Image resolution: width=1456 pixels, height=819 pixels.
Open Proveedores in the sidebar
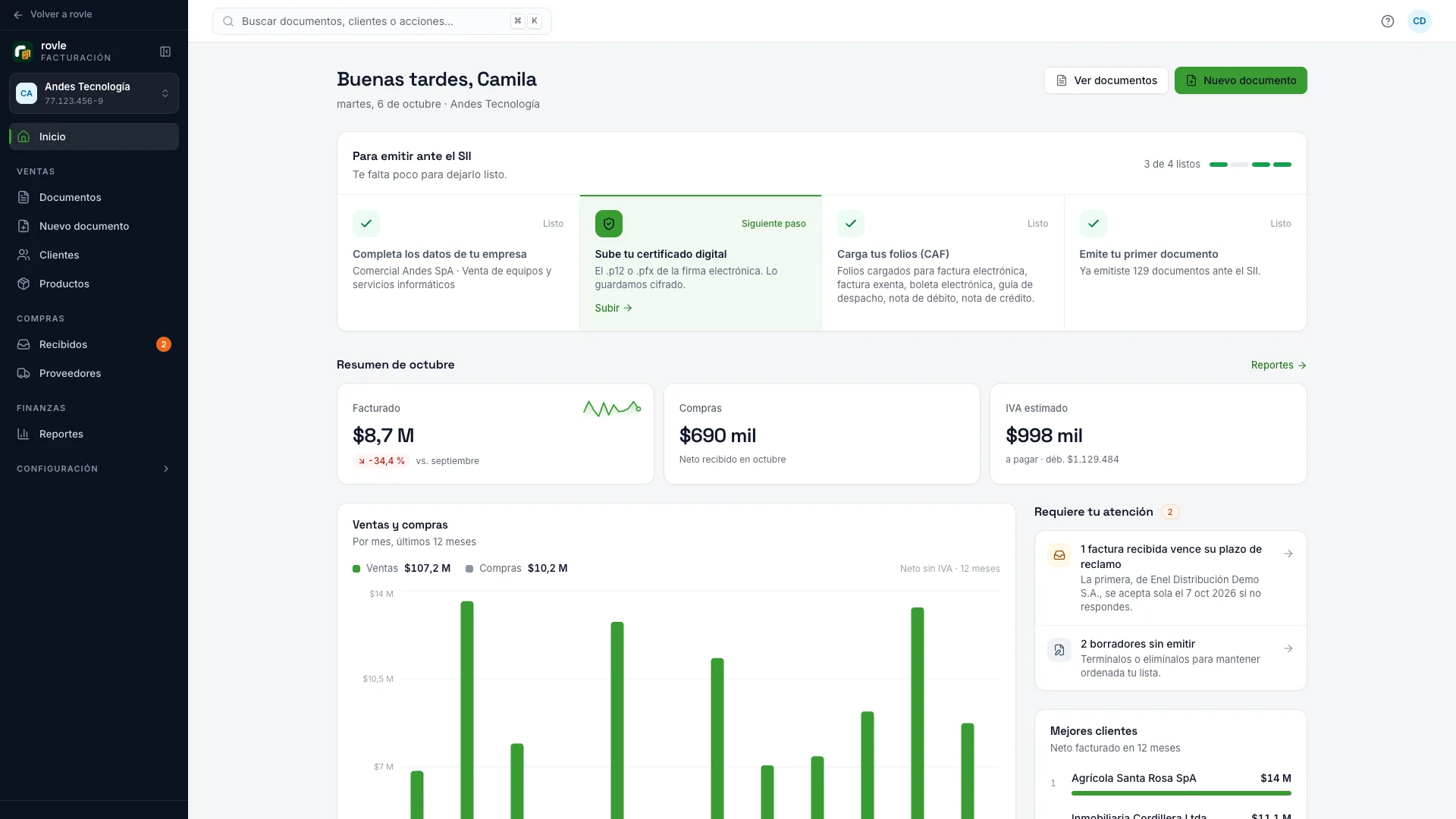[94, 373]
